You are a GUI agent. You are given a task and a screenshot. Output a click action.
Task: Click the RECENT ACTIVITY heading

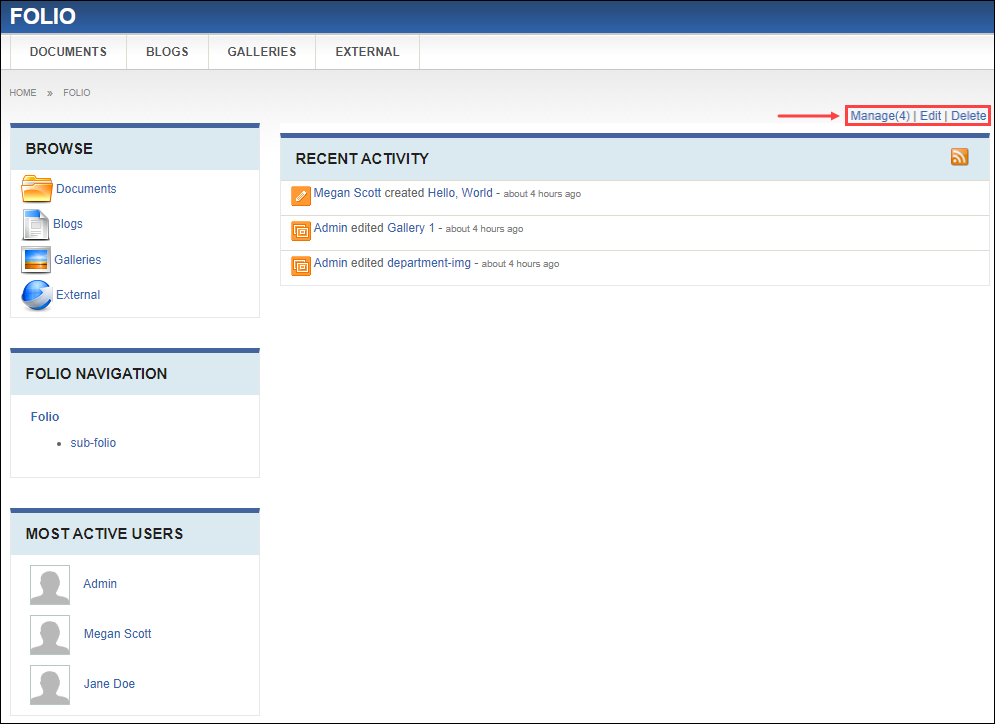click(x=362, y=159)
